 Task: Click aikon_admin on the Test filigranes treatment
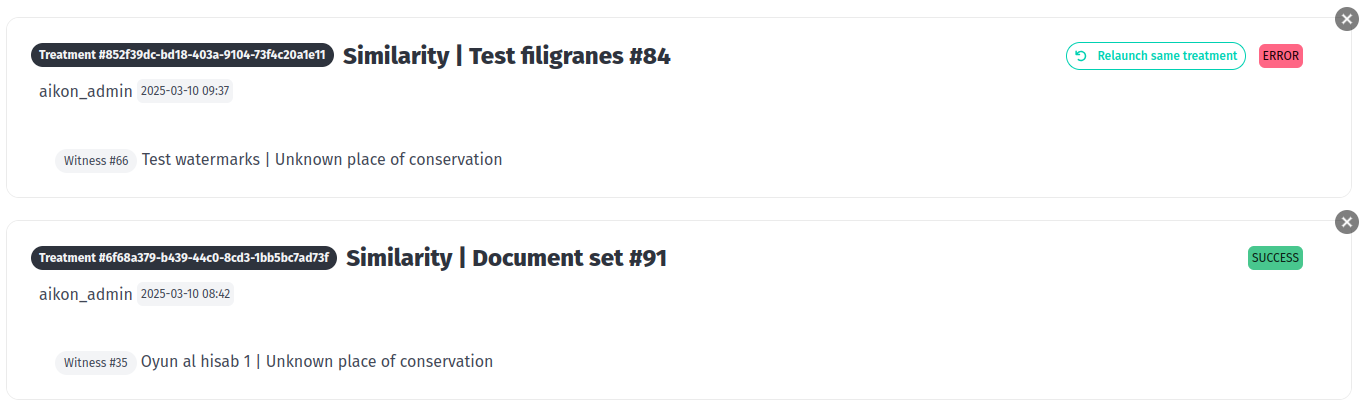click(86, 91)
